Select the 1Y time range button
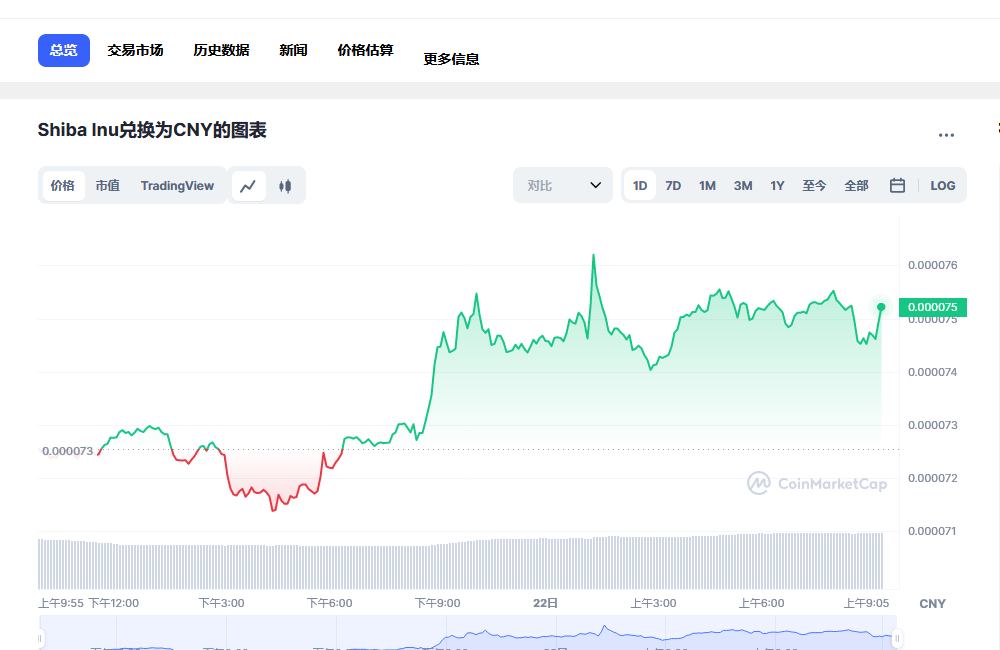 [x=777, y=185]
